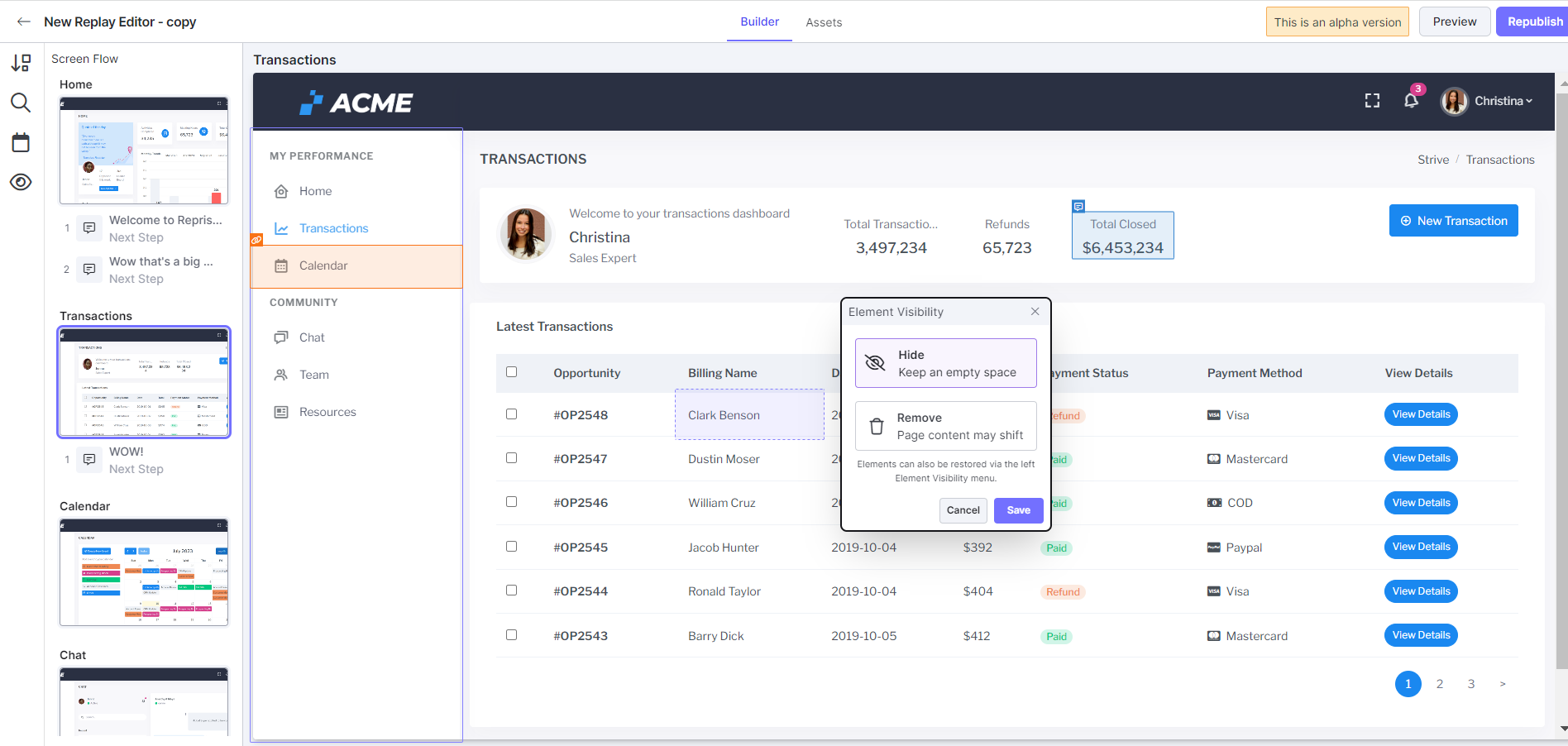Viewport: 1568px width, 746px height.
Task: Click the fullscreen icon in ACME header
Action: (1372, 101)
